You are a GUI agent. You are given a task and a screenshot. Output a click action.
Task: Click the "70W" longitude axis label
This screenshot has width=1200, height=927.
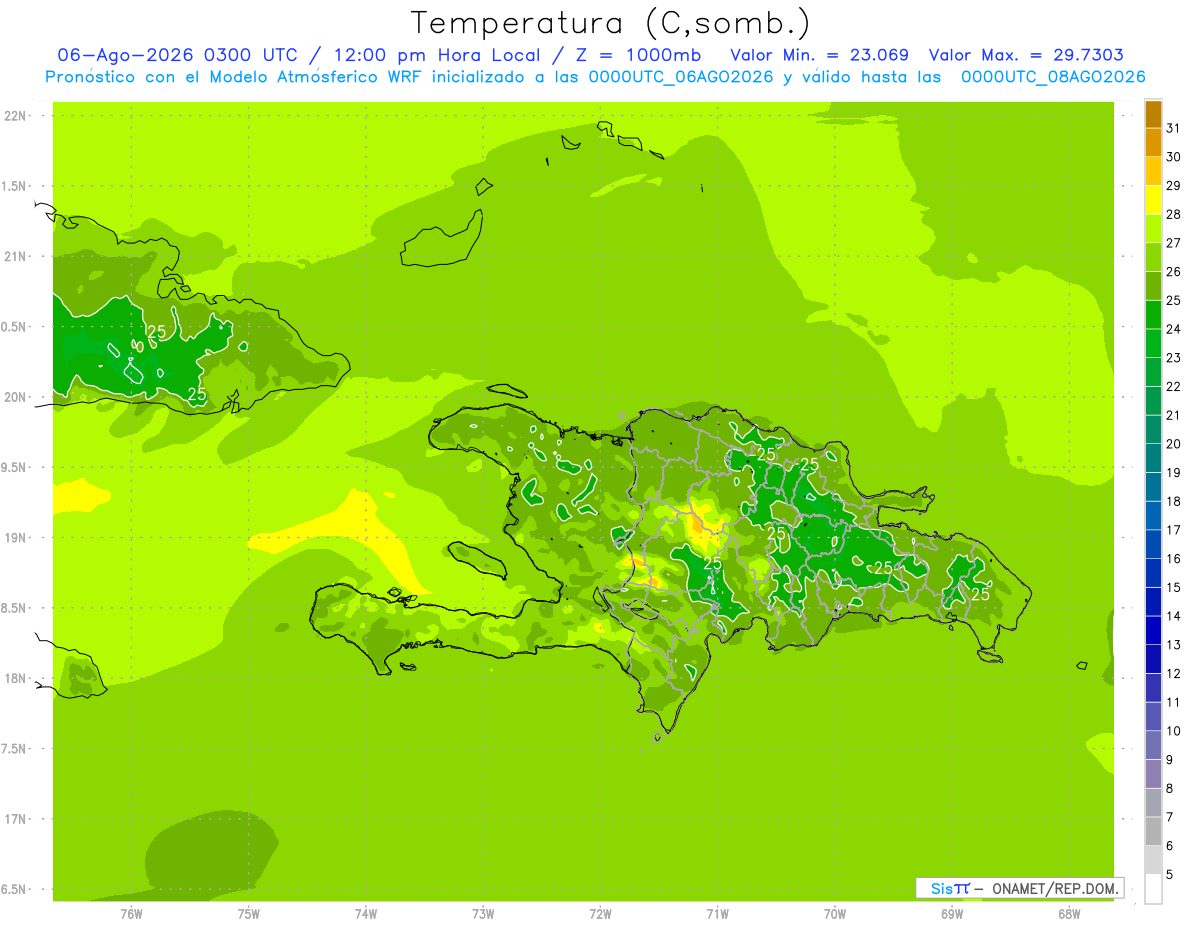tap(835, 914)
